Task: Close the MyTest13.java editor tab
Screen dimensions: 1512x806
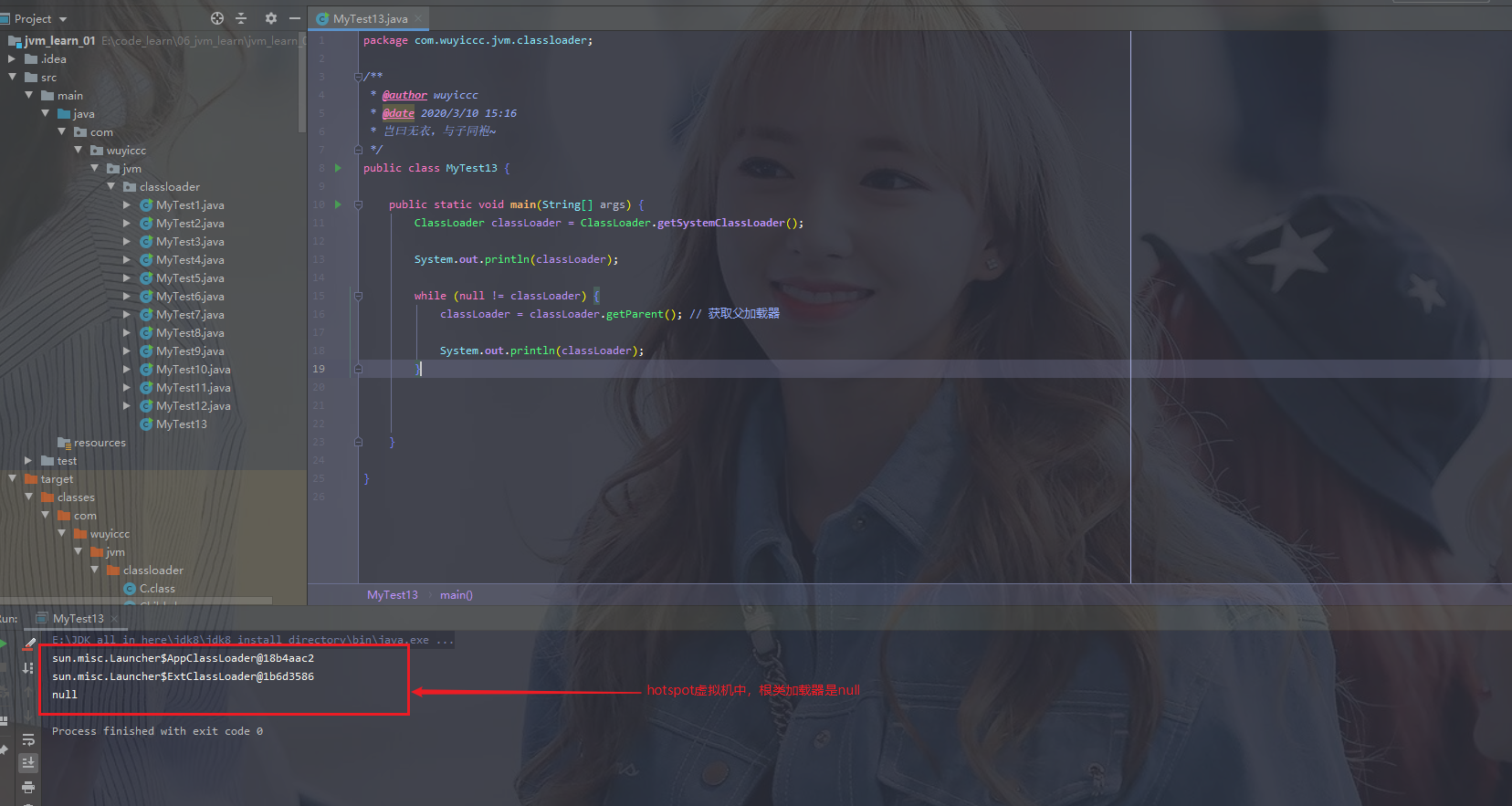Action: pyautogui.click(x=418, y=18)
